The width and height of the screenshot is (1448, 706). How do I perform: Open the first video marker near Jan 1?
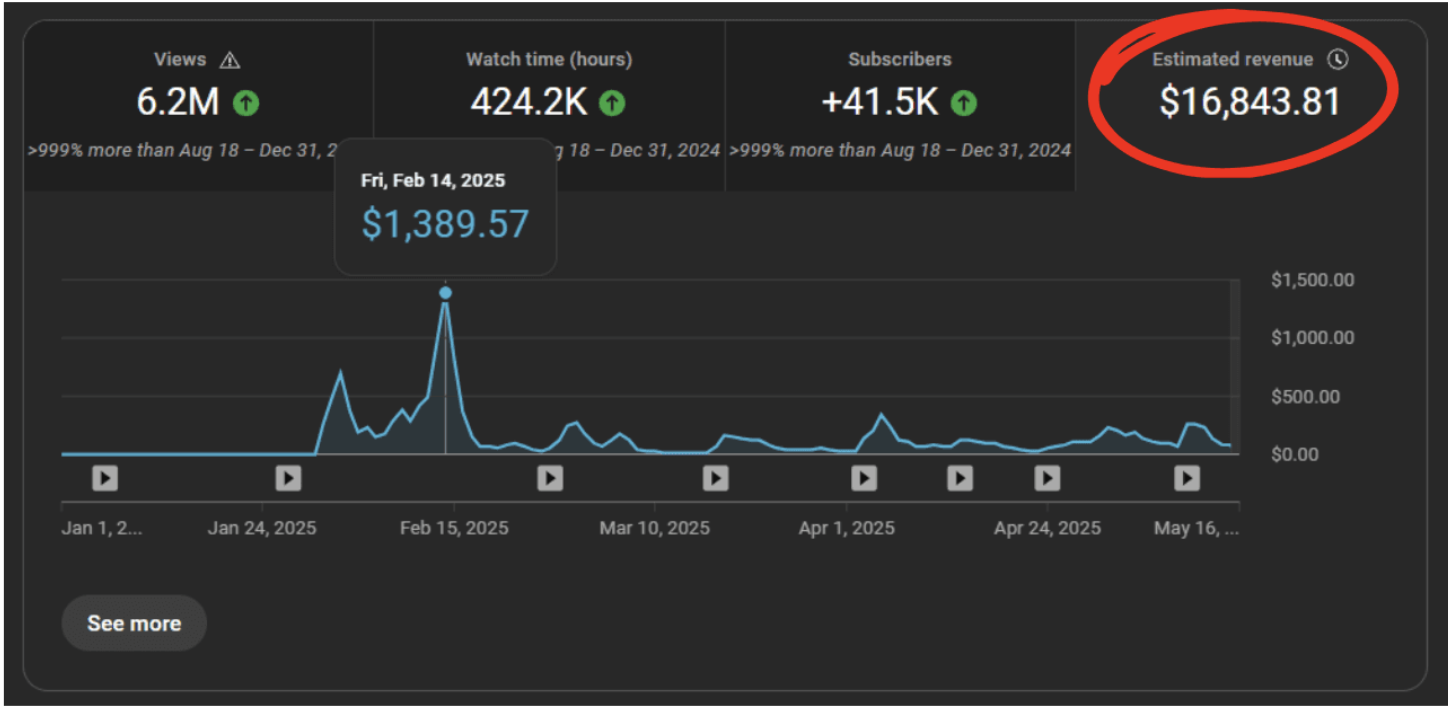click(x=105, y=478)
